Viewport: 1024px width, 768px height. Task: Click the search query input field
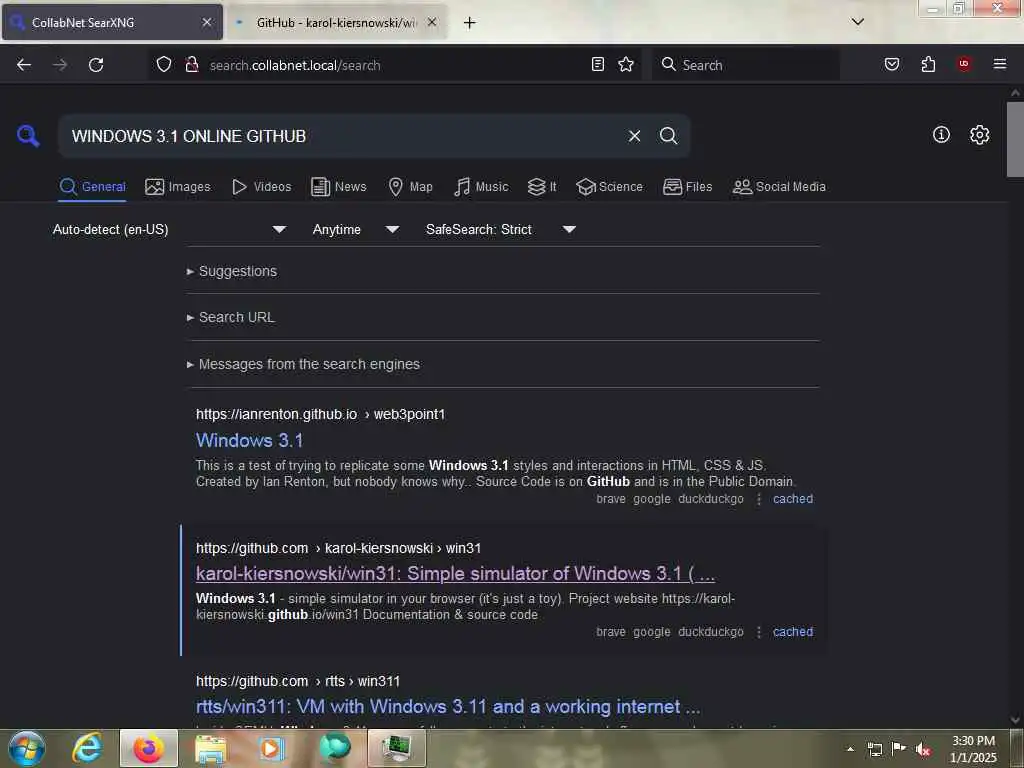pos(343,136)
